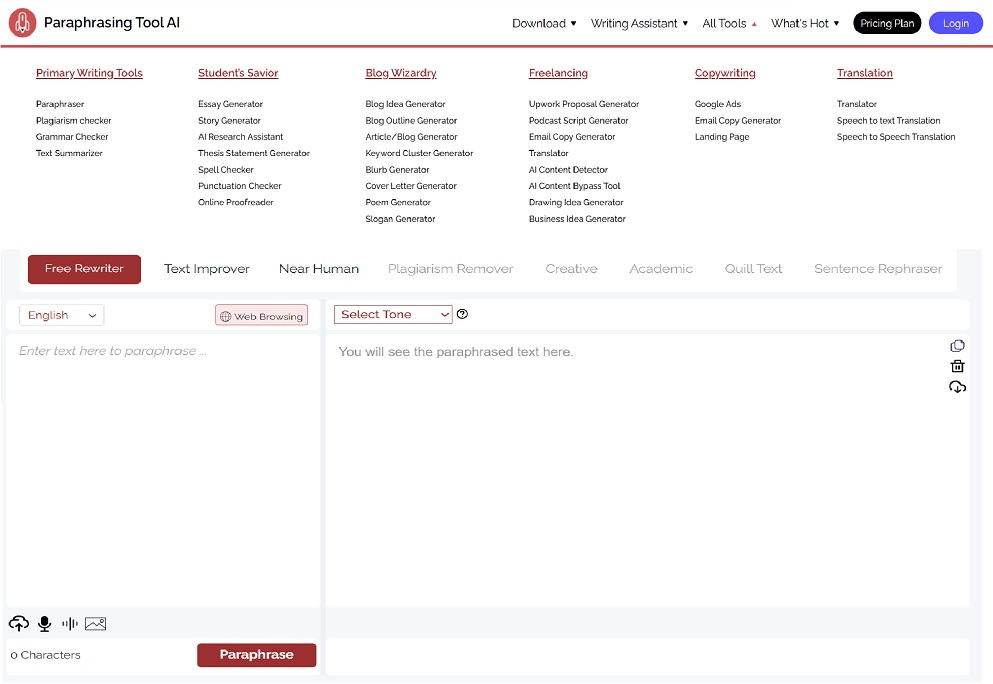Open the Podcast Script Generator link
This screenshot has height=684, width=993.
click(579, 120)
